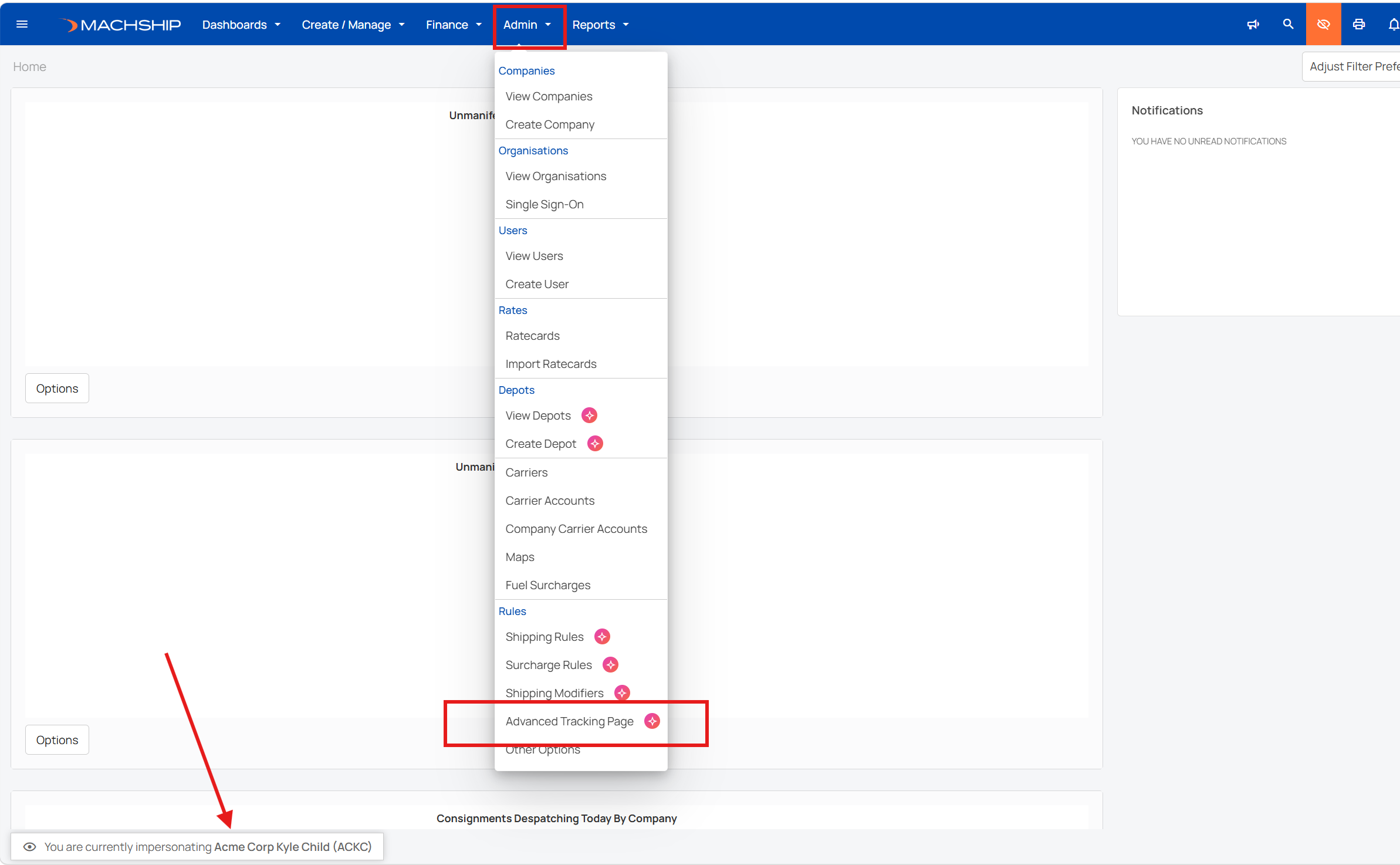Select Create Company menu item
Image resolution: width=1400 pixels, height=865 pixels.
581,124
